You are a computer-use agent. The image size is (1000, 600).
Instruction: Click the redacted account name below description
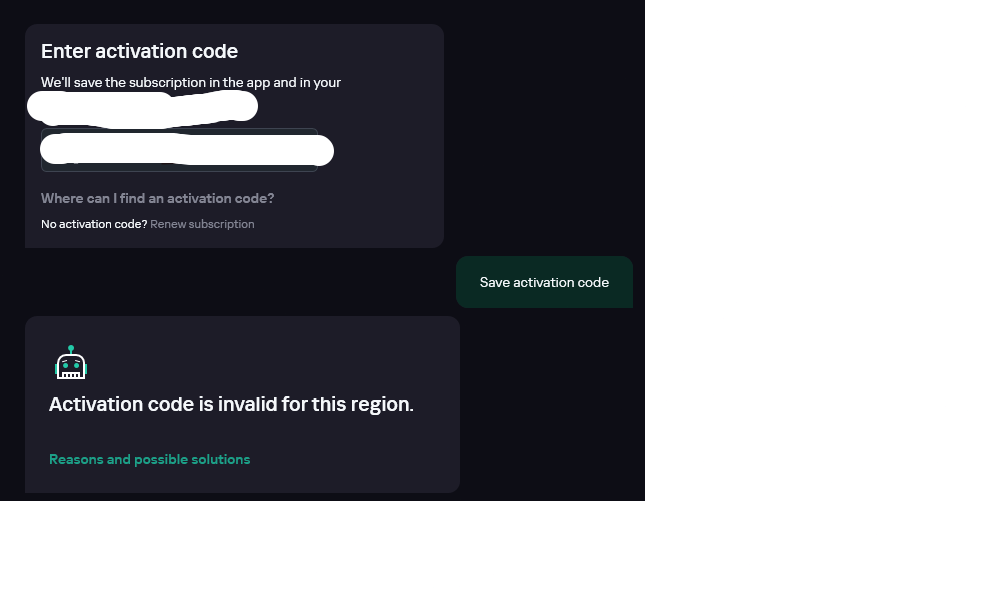pos(142,107)
